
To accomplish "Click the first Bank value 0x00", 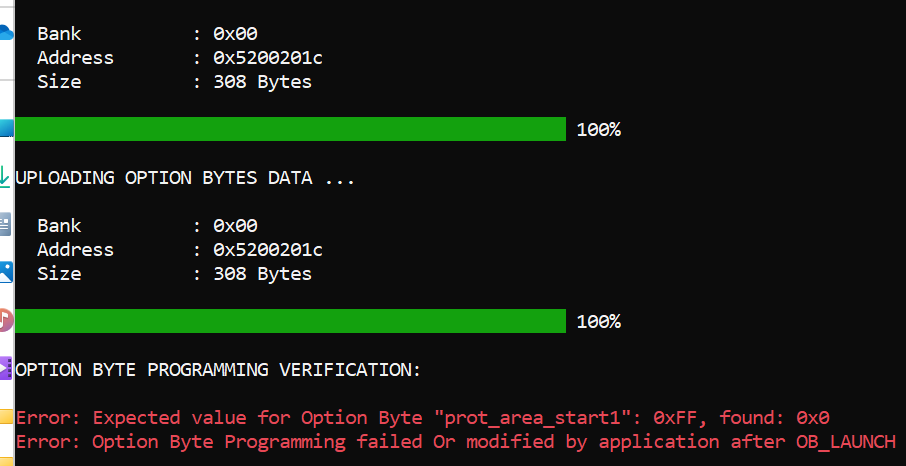I will point(234,34).
